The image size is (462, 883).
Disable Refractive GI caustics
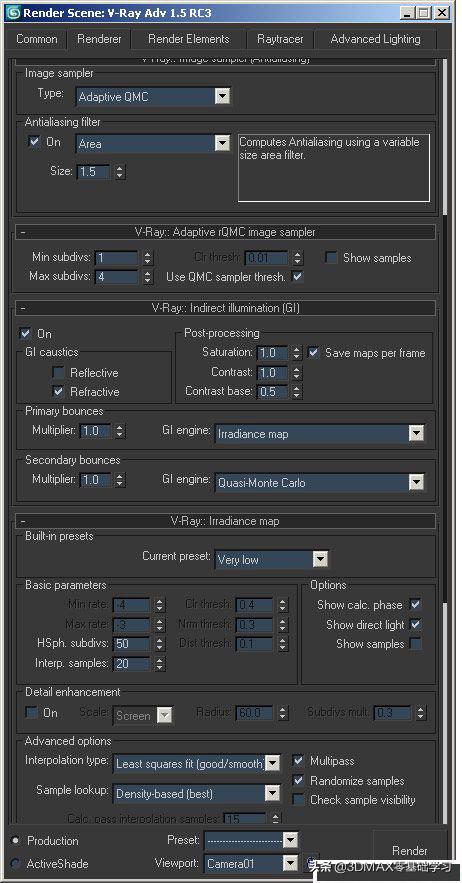(x=58, y=391)
